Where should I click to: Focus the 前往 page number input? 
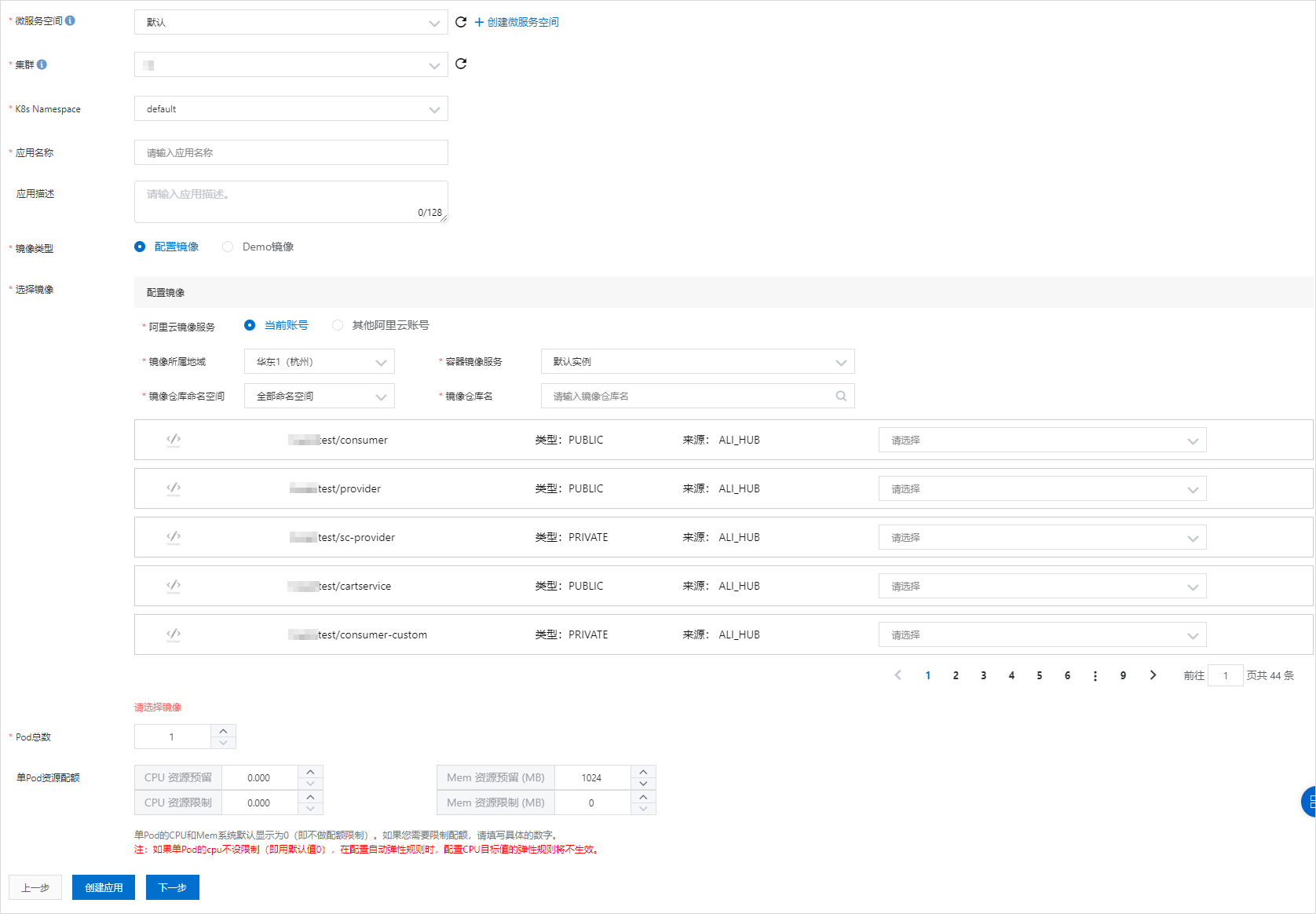pyautogui.click(x=1226, y=675)
